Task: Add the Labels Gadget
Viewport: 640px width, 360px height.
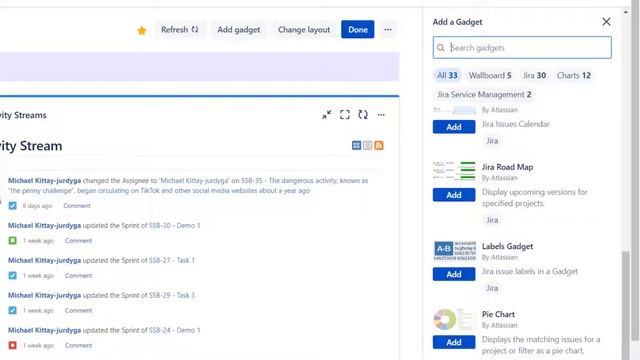Action: (x=454, y=274)
